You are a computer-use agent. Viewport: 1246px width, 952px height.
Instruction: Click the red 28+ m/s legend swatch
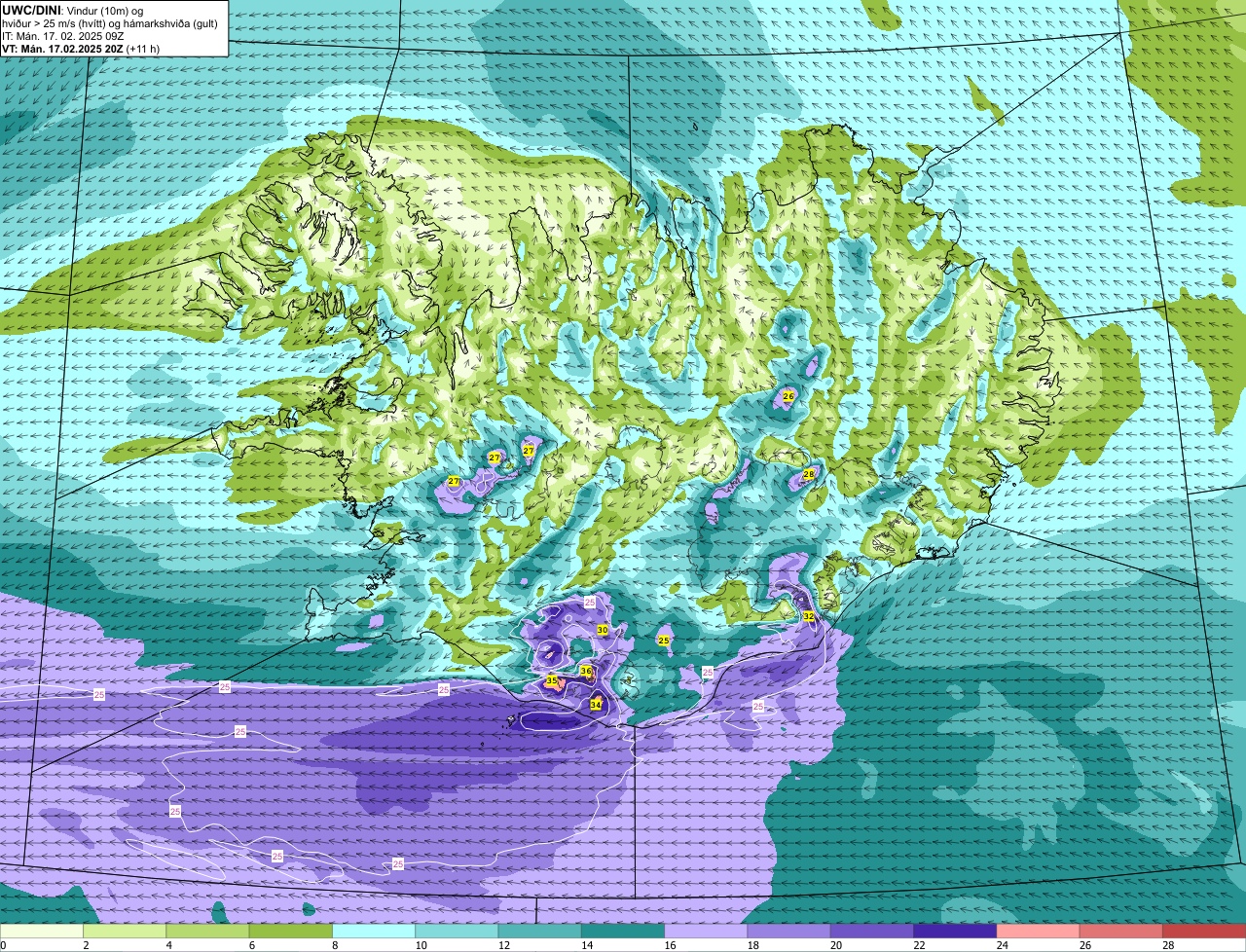(x=1204, y=931)
